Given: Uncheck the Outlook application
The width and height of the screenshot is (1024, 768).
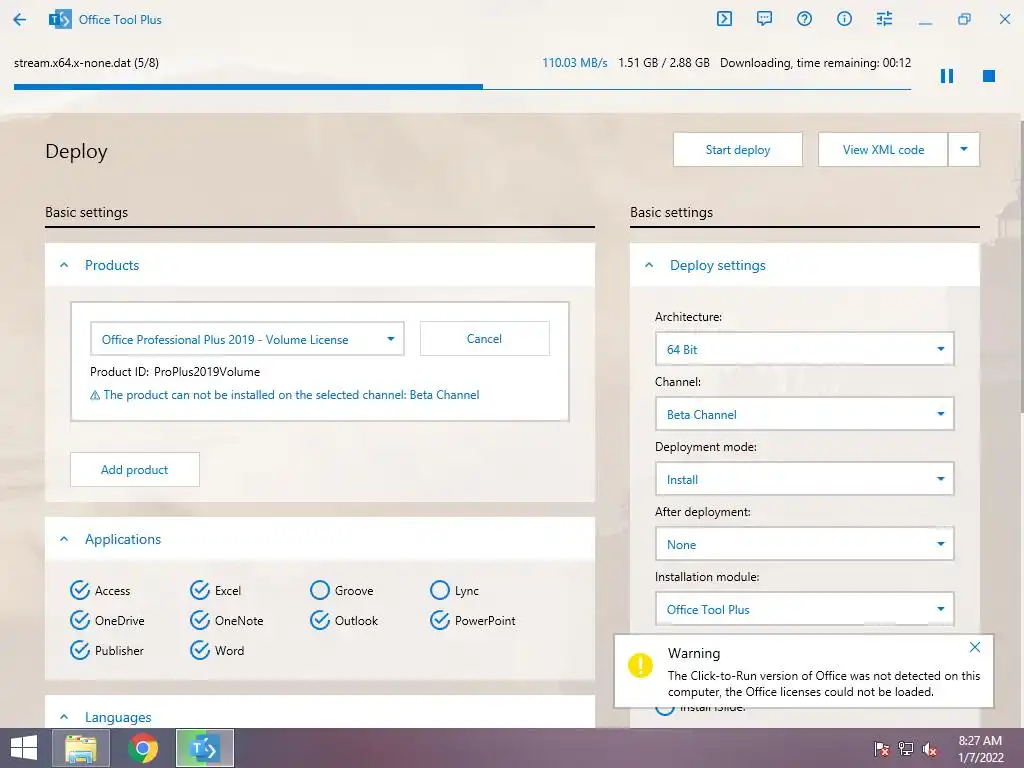Looking at the screenshot, I should click(320, 620).
